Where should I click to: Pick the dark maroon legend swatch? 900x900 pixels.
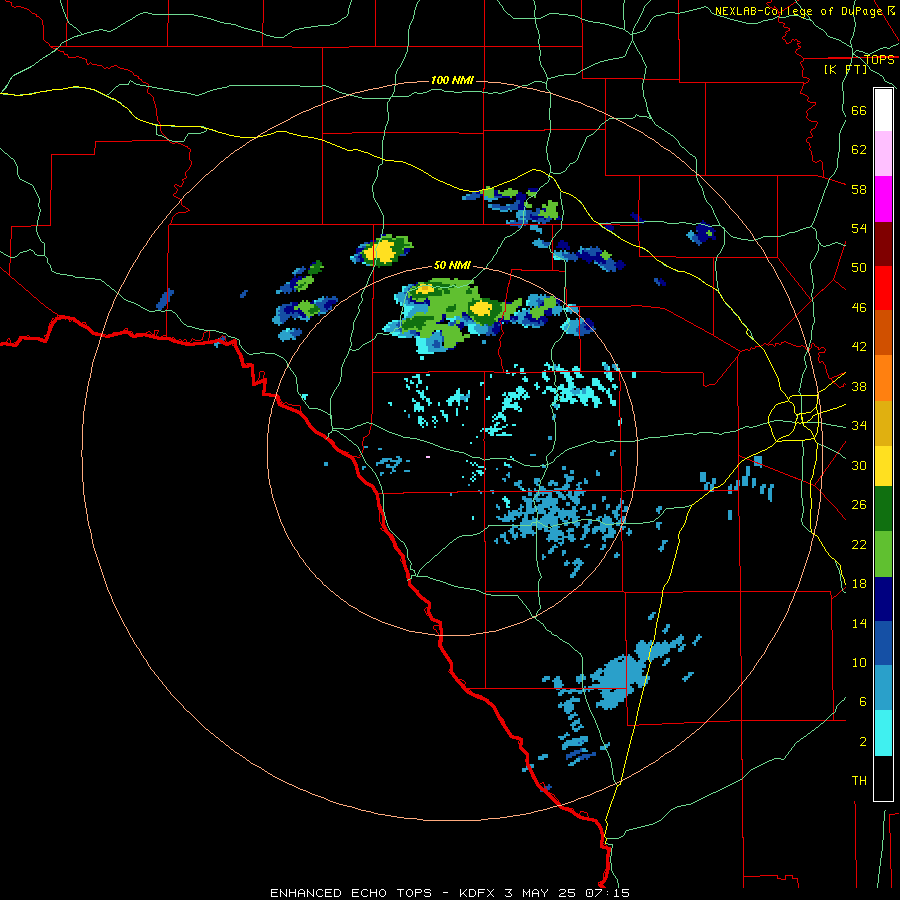(883, 244)
